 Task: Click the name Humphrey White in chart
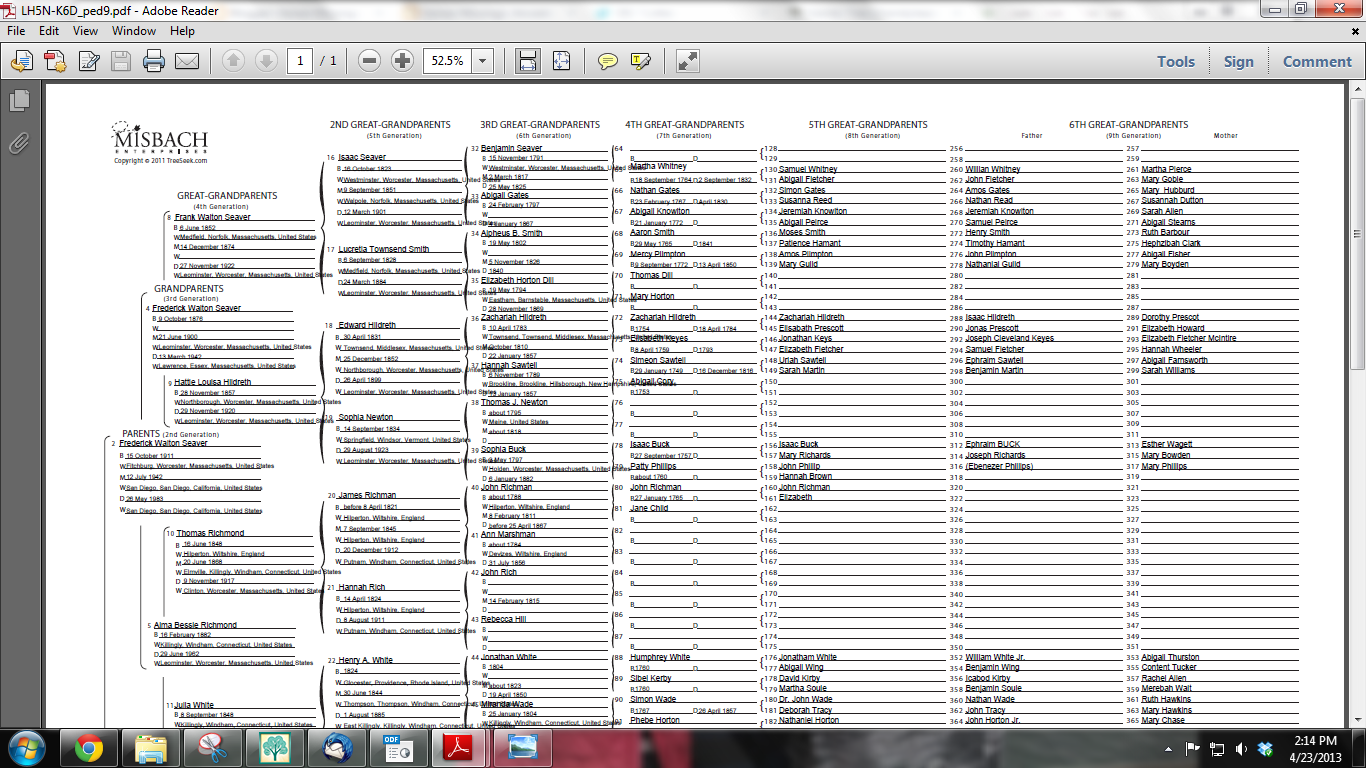[660, 657]
